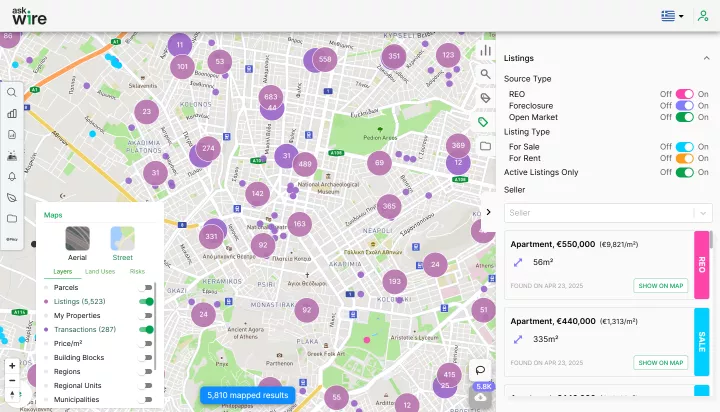Click the chat bubble icon on map
Viewport: 720px width, 412px height.
tap(480, 370)
